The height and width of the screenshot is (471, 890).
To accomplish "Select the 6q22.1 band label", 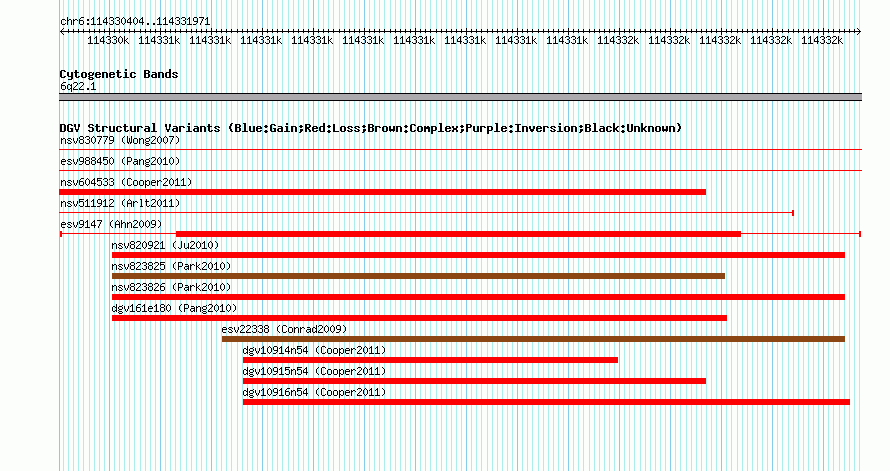I will click(78, 87).
